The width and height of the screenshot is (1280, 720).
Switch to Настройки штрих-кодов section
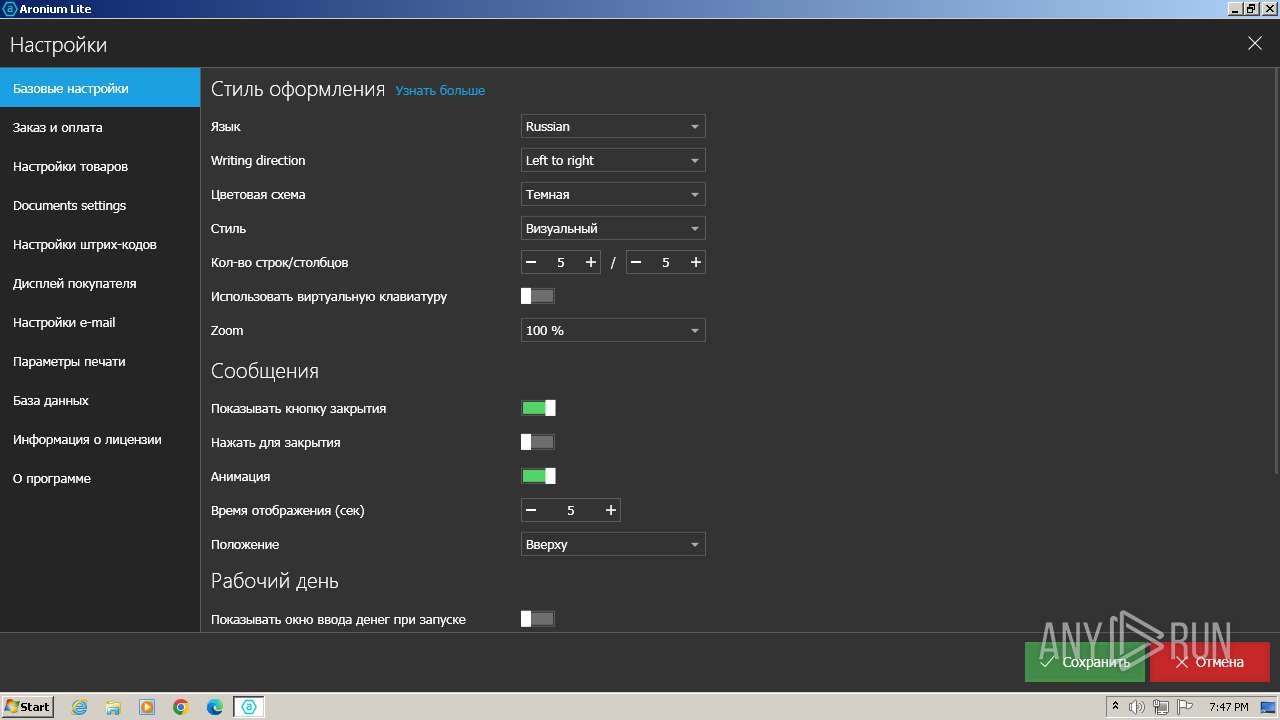tap(100, 244)
